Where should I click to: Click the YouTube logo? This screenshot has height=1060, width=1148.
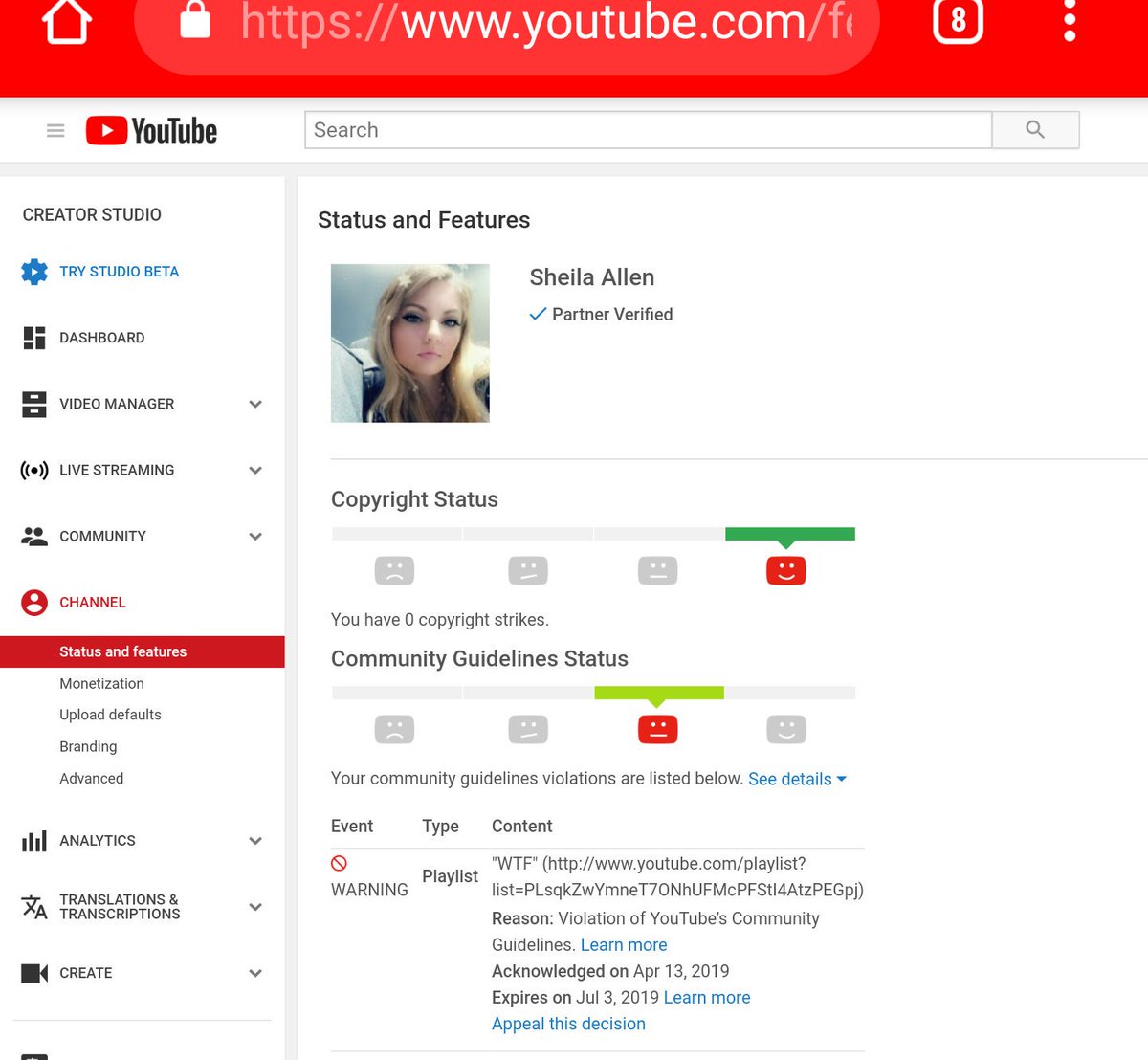pos(151,130)
